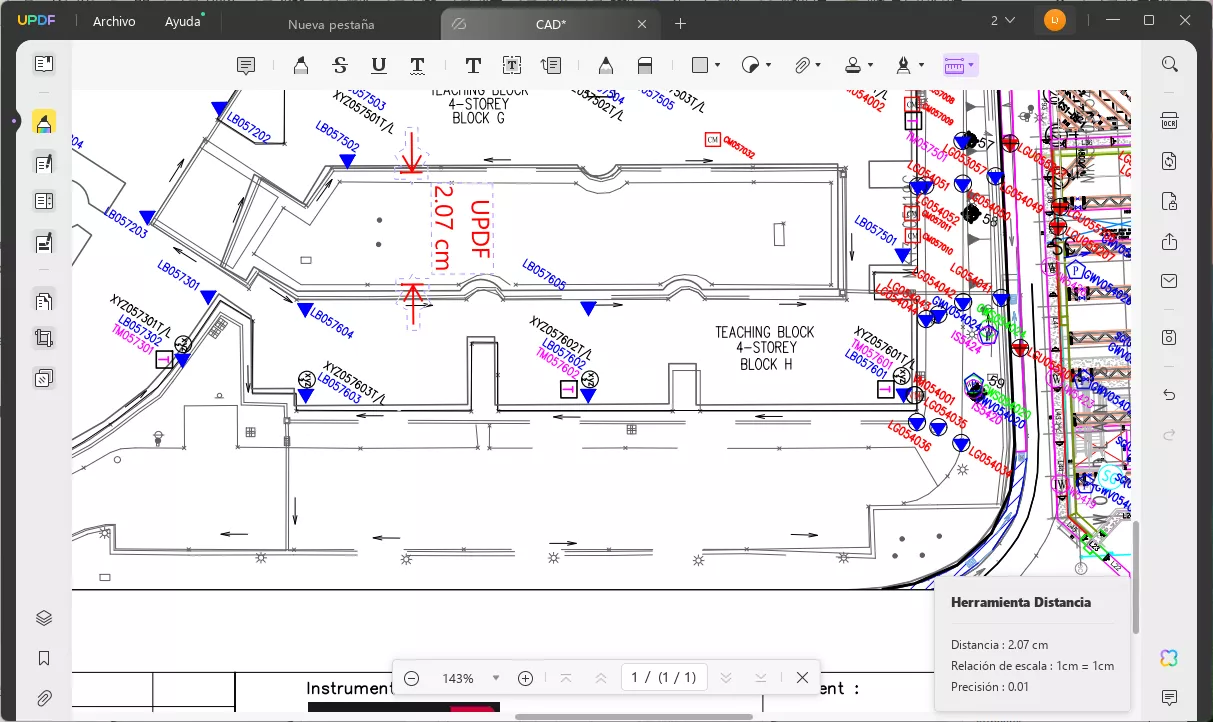Close the page navigation bar
The width and height of the screenshot is (1213, 722).
(802, 678)
